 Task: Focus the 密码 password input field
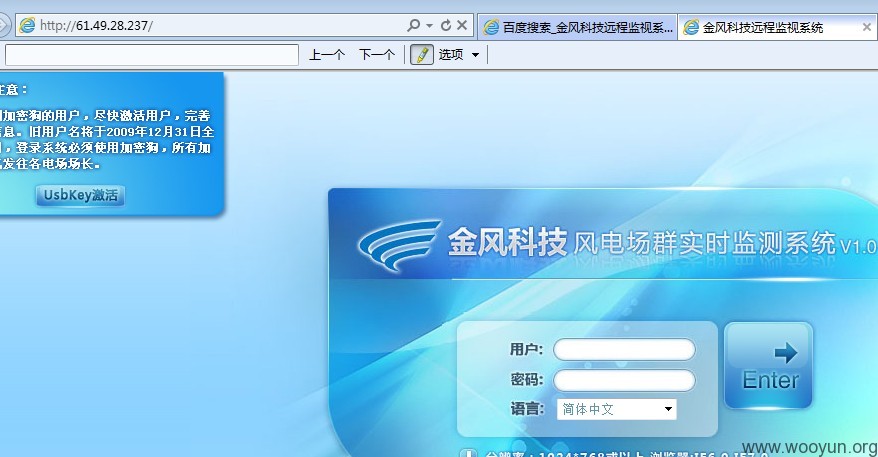pos(624,380)
